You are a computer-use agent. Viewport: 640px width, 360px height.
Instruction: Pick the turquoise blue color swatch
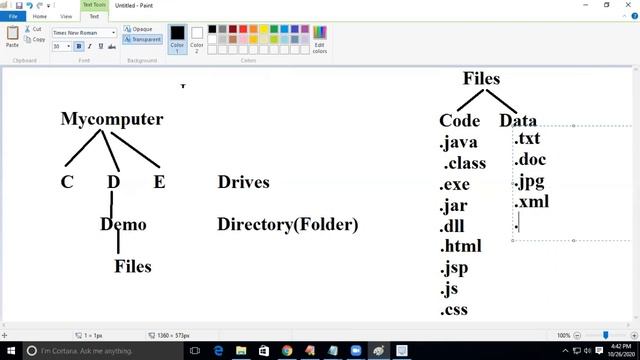pyautogui.click(x=284, y=29)
